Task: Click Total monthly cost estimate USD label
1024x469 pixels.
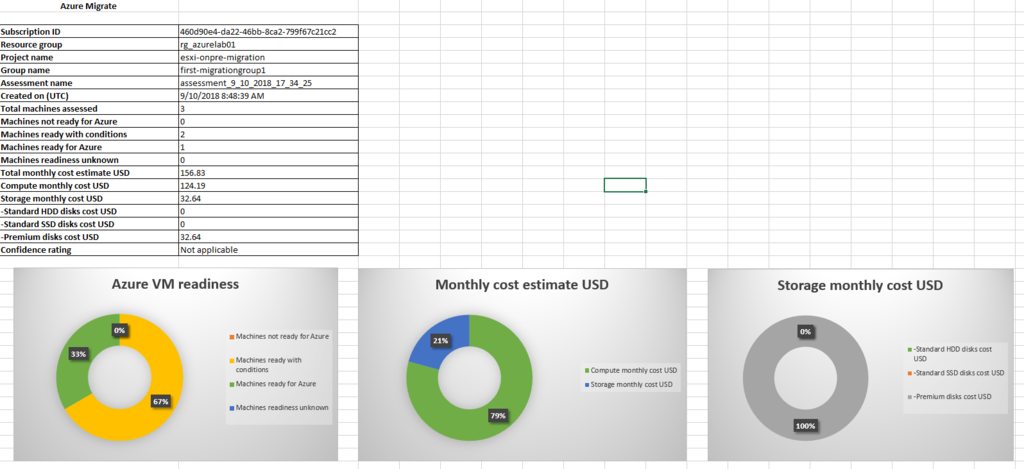Action: (89, 173)
